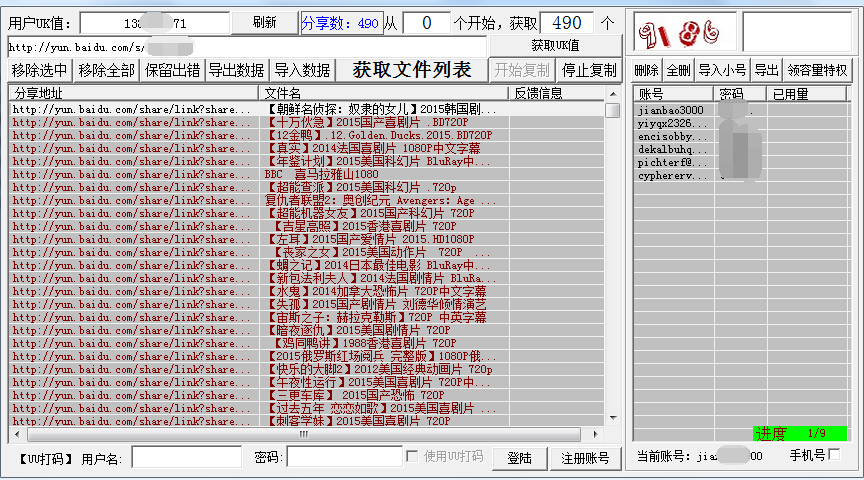
Task: Click the 获取UK值 button
Action: pyautogui.click(x=555, y=45)
